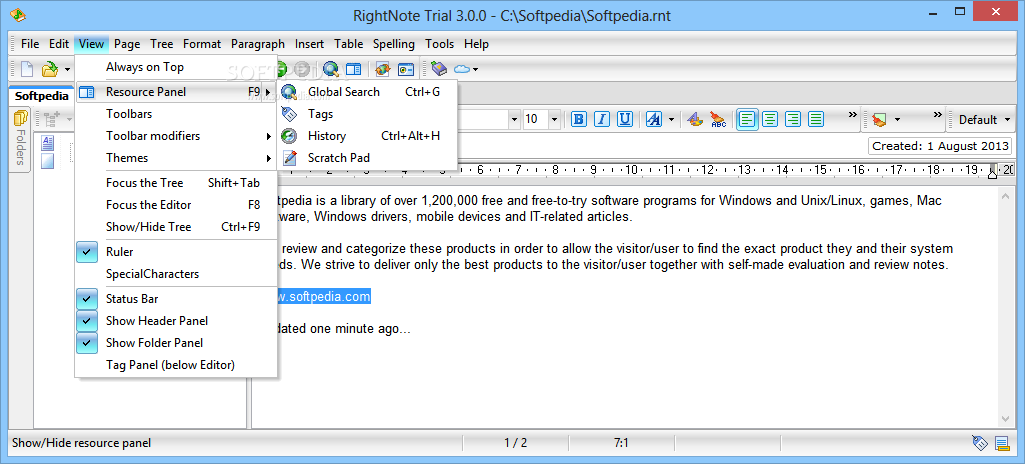This screenshot has width=1025, height=464.
Task: Choose Show/Hide Tree
Action: pyautogui.click(x=176, y=227)
